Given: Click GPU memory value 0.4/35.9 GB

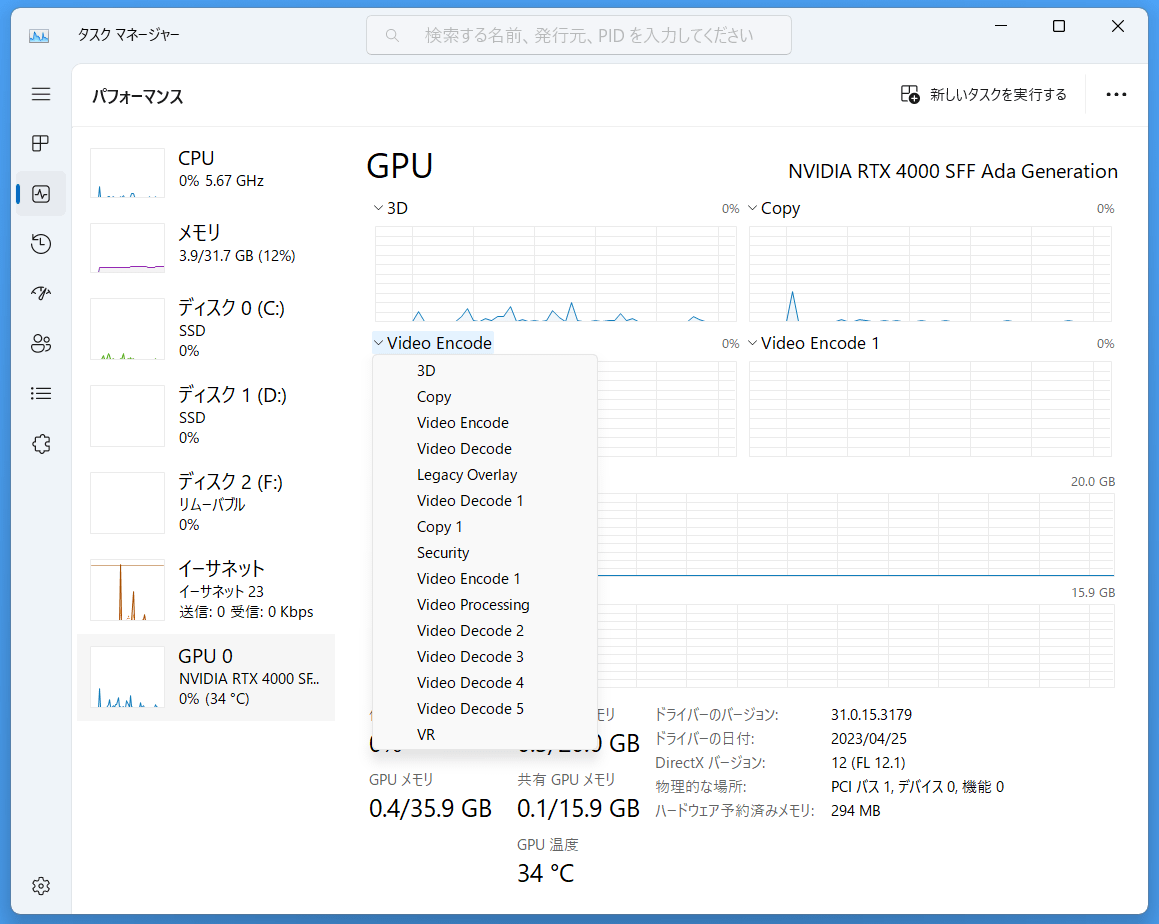Looking at the screenshot, I should tap(430, 809).
